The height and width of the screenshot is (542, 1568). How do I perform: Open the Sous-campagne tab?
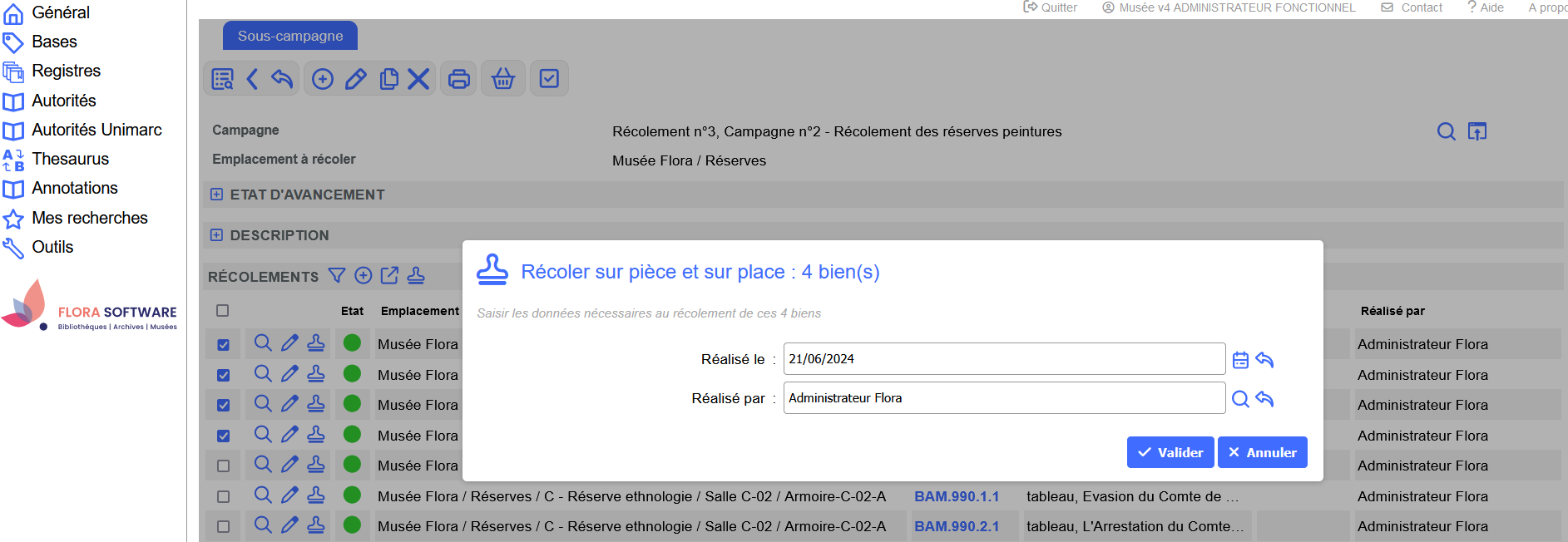click(x=290, y=36)
